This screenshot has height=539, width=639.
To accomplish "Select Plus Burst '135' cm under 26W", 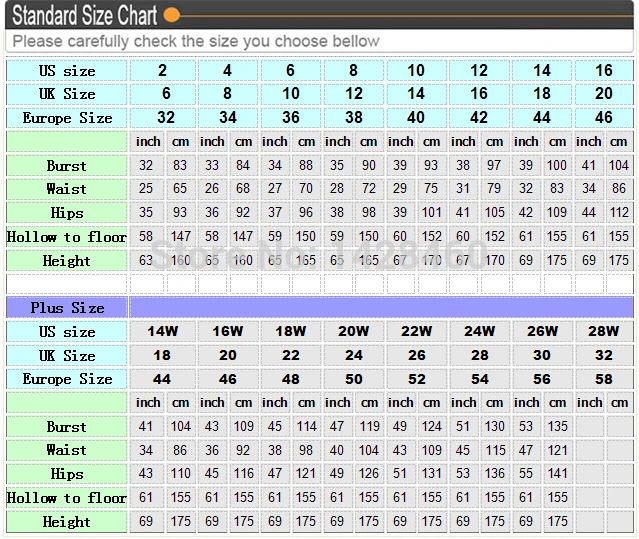I will [x=557, y=426].
